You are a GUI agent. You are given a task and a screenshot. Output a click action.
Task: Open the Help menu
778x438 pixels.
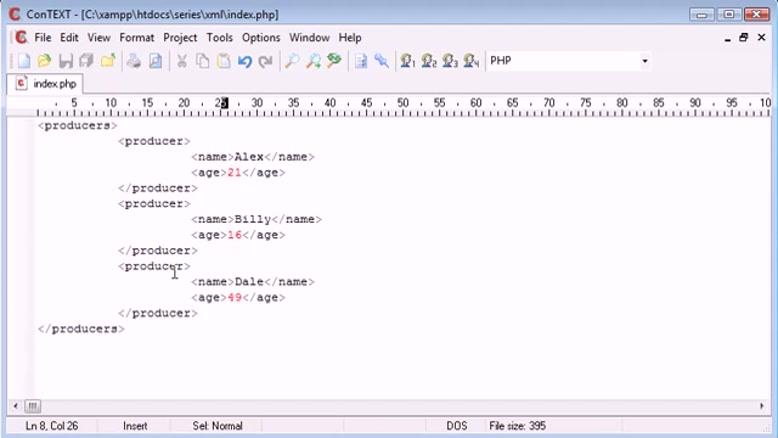(x=350, y=38)
